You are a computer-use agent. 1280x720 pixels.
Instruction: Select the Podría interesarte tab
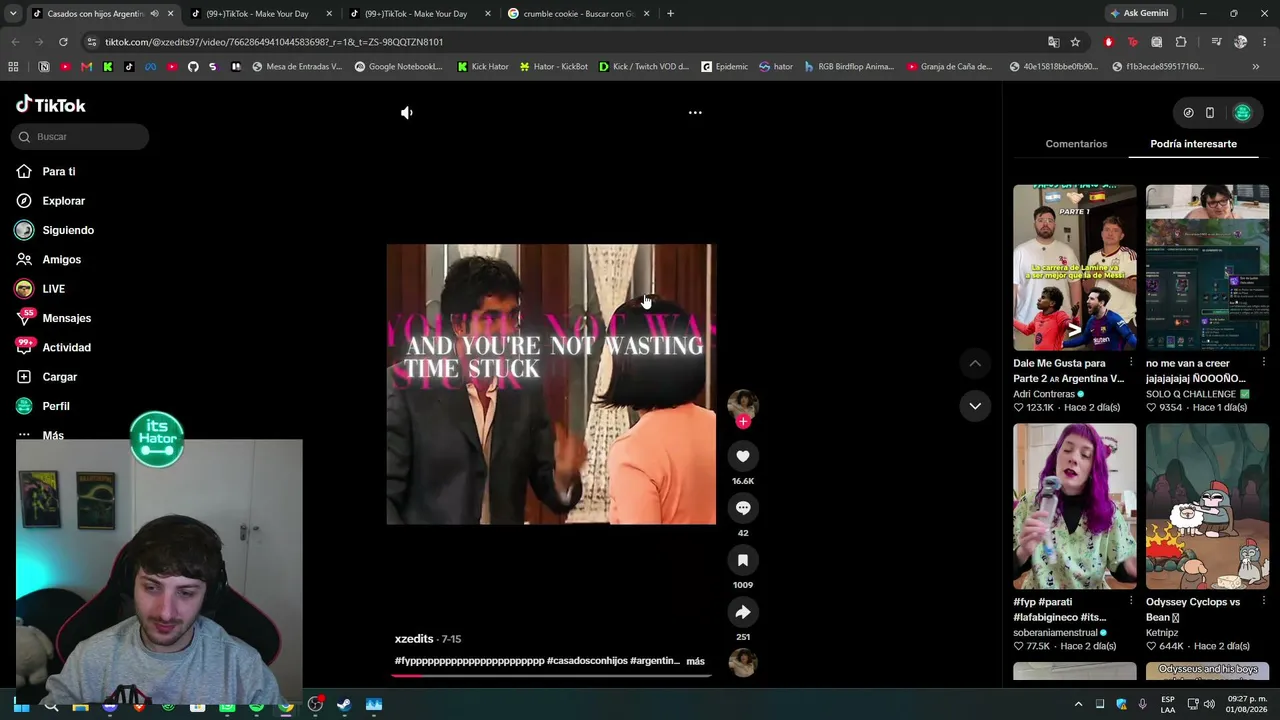(x=1193, y=144)
